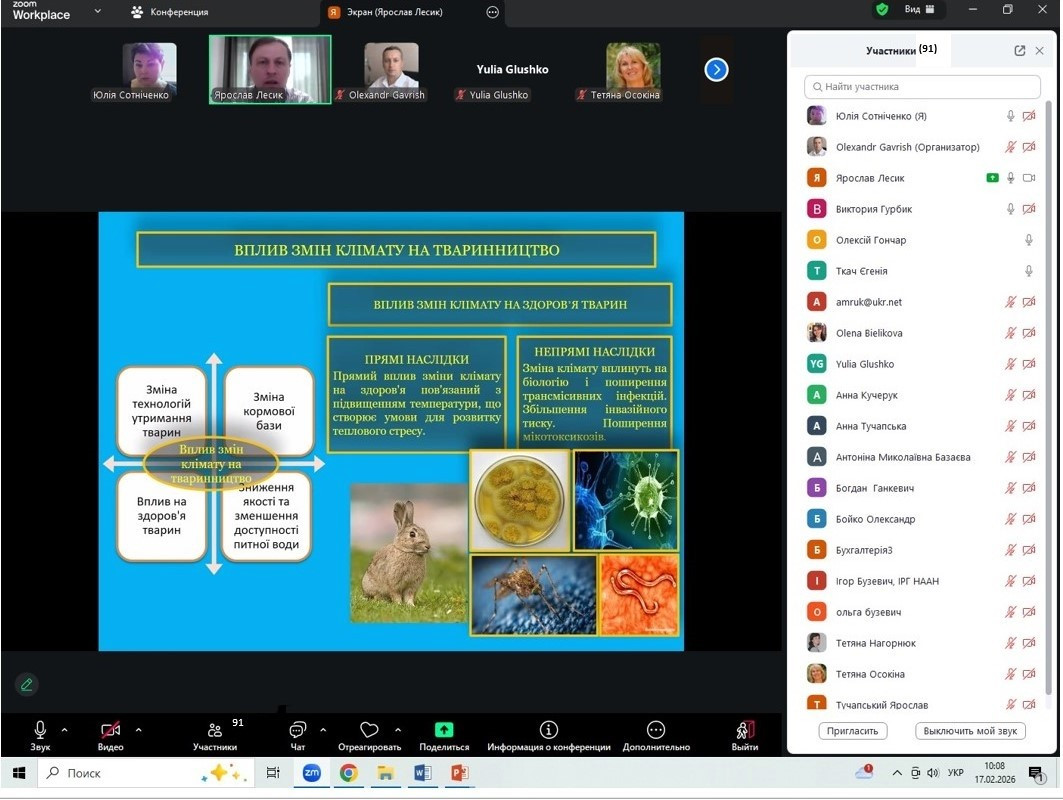Viewport: 1063px width, 800px height.
Task: Open the React (Отреагировать) heart icon
Action: (x=369, y=730)
